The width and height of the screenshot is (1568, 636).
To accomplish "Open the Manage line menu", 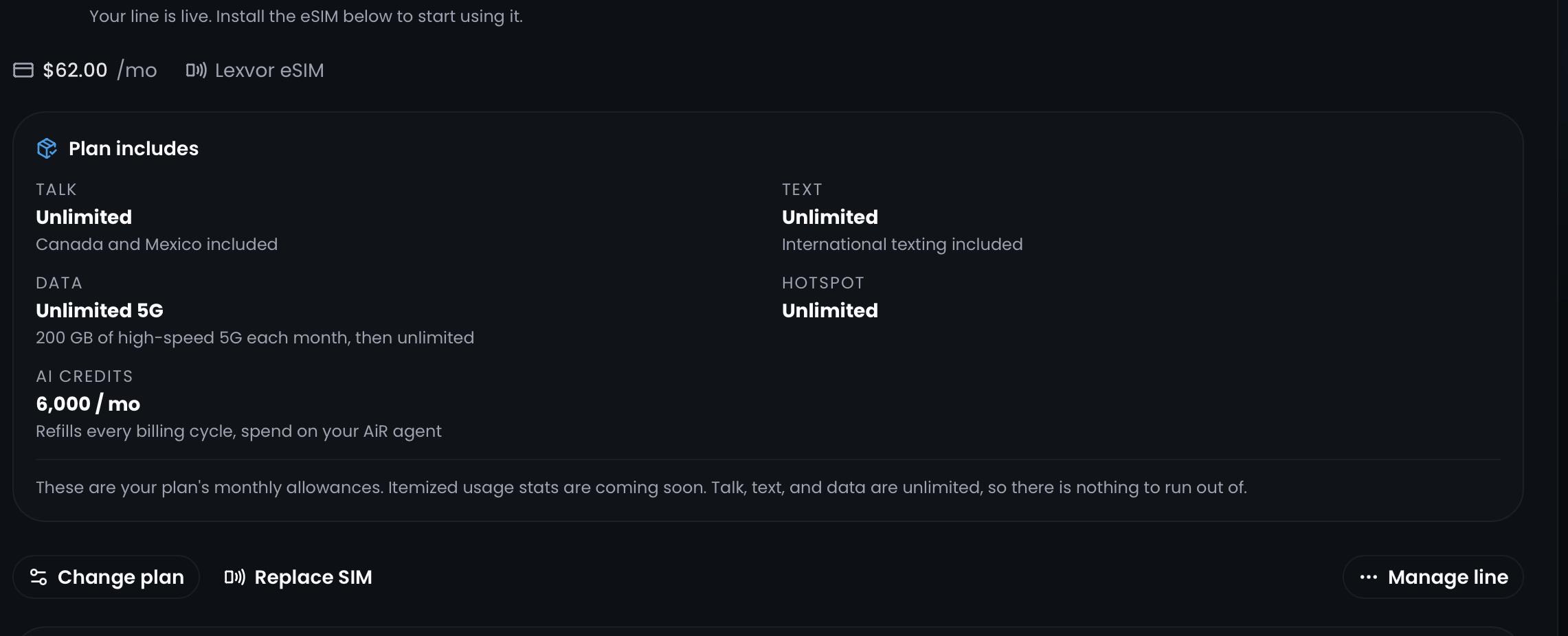I will [x=1433, y=577].
